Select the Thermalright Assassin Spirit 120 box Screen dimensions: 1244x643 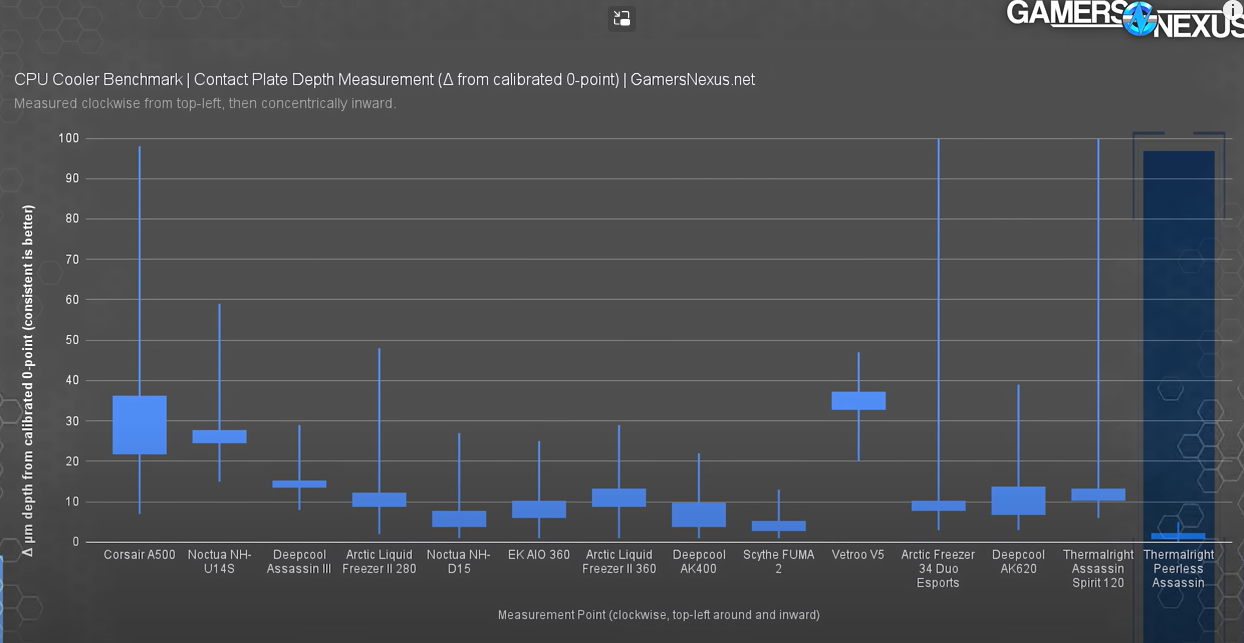click(x=1098, y=495)
